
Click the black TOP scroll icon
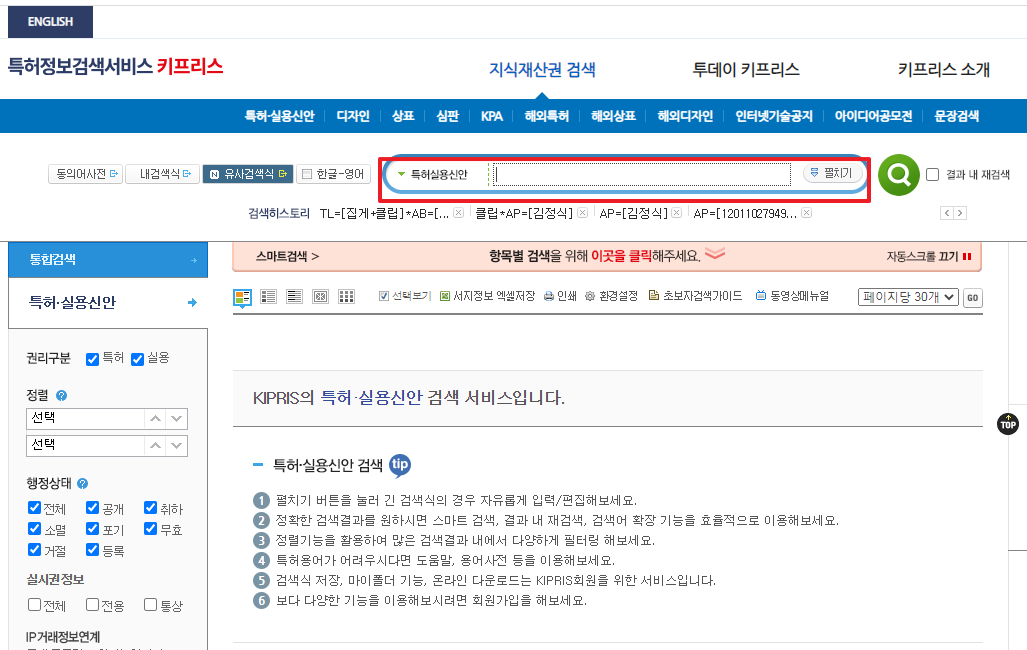pyautogui.click(x=1008, y=424)
